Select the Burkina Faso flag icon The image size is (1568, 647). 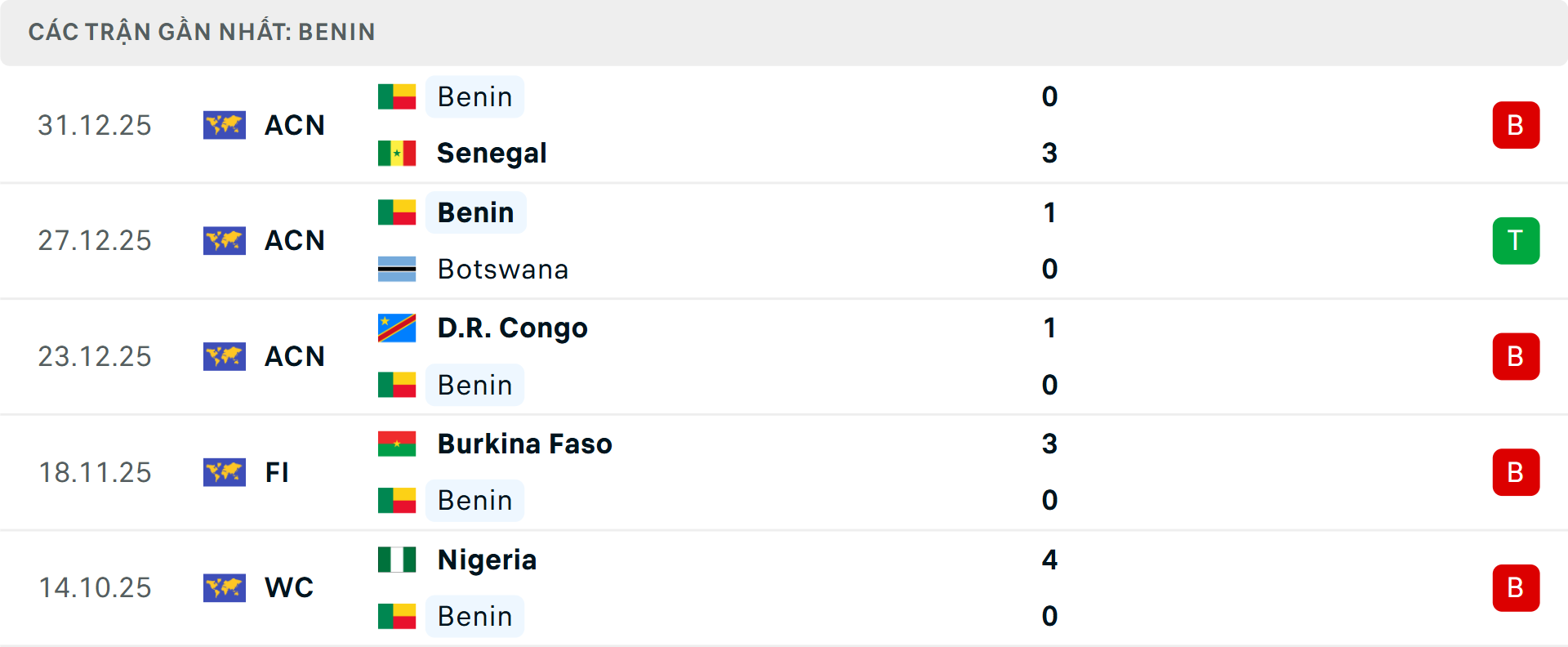[x=397, y=444]
